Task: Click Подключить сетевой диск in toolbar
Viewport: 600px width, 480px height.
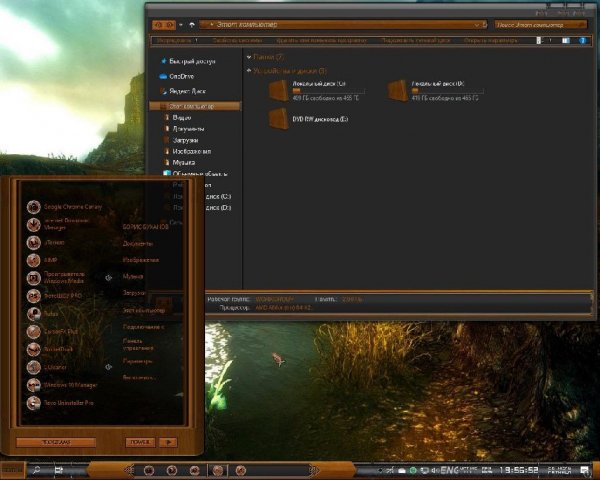Action: click(x=415, y=40)
